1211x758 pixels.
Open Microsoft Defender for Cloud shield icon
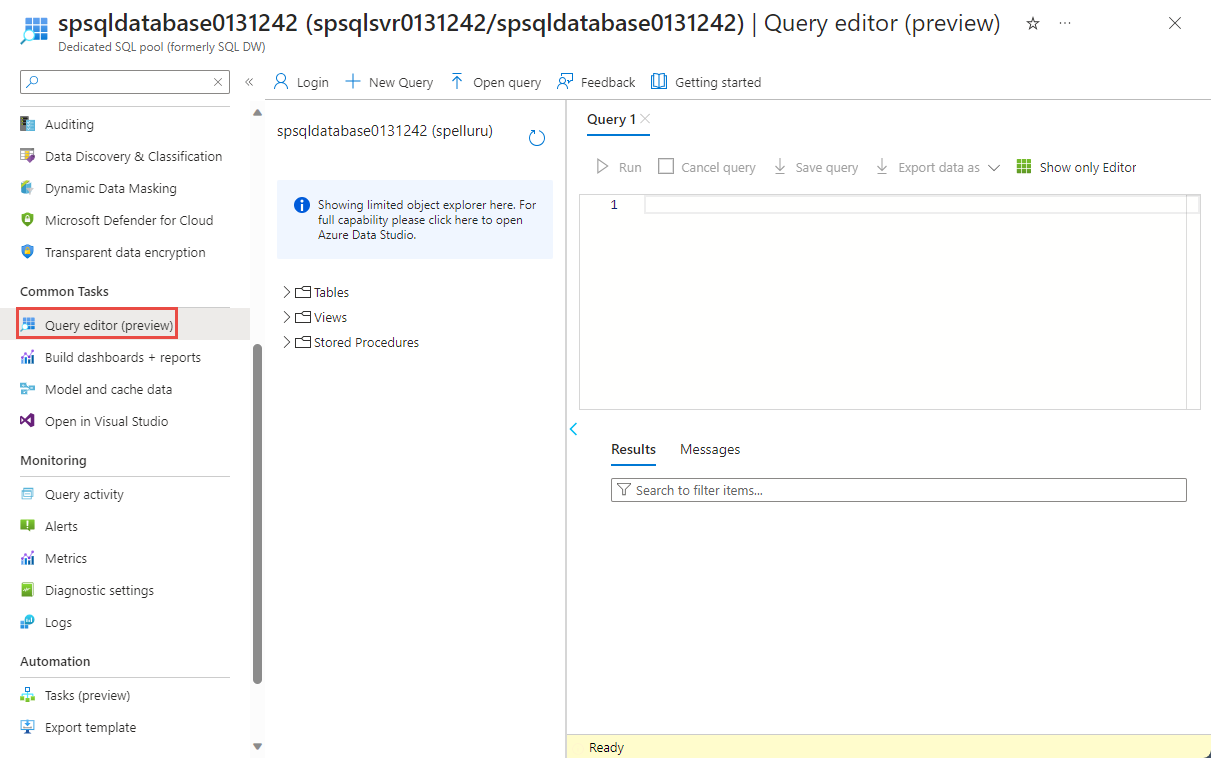point(28,221)
